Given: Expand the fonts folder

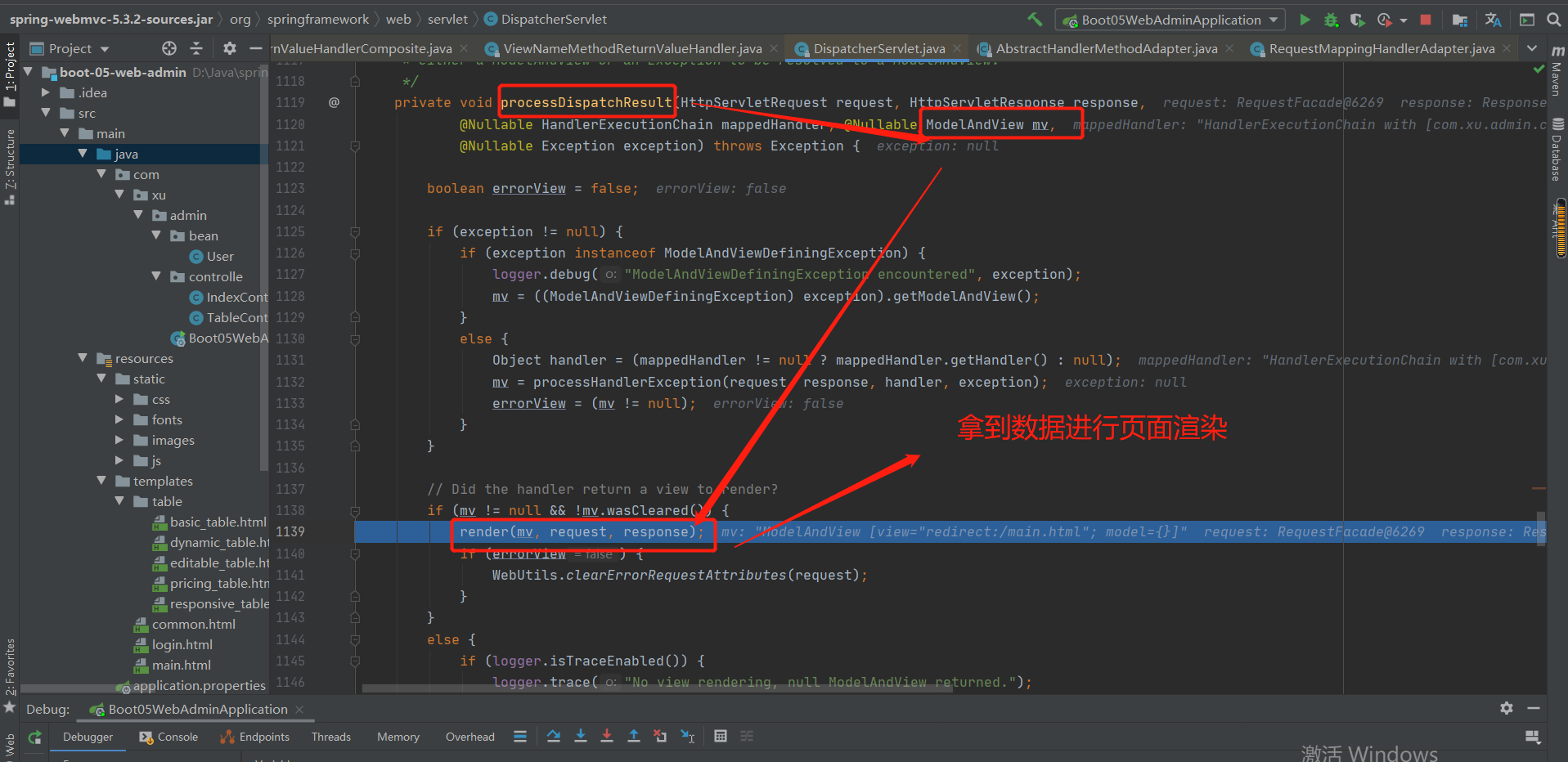Looking at the screenshot, I should point(119,419).
